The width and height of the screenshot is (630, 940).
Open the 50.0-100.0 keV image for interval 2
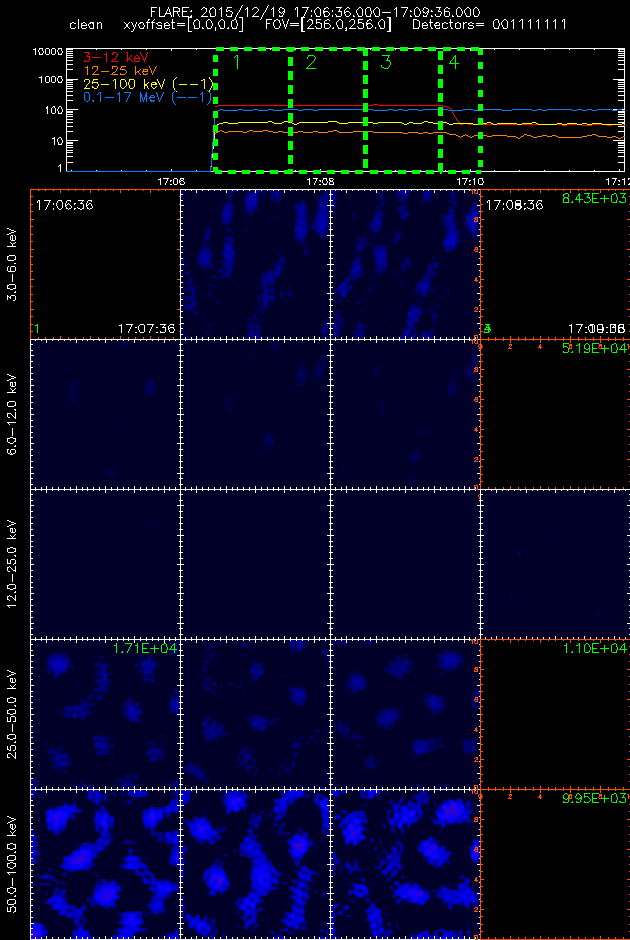255,864
